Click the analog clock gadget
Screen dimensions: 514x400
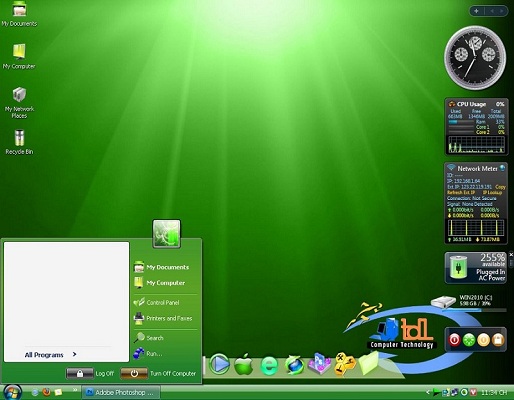click(475, 58)
